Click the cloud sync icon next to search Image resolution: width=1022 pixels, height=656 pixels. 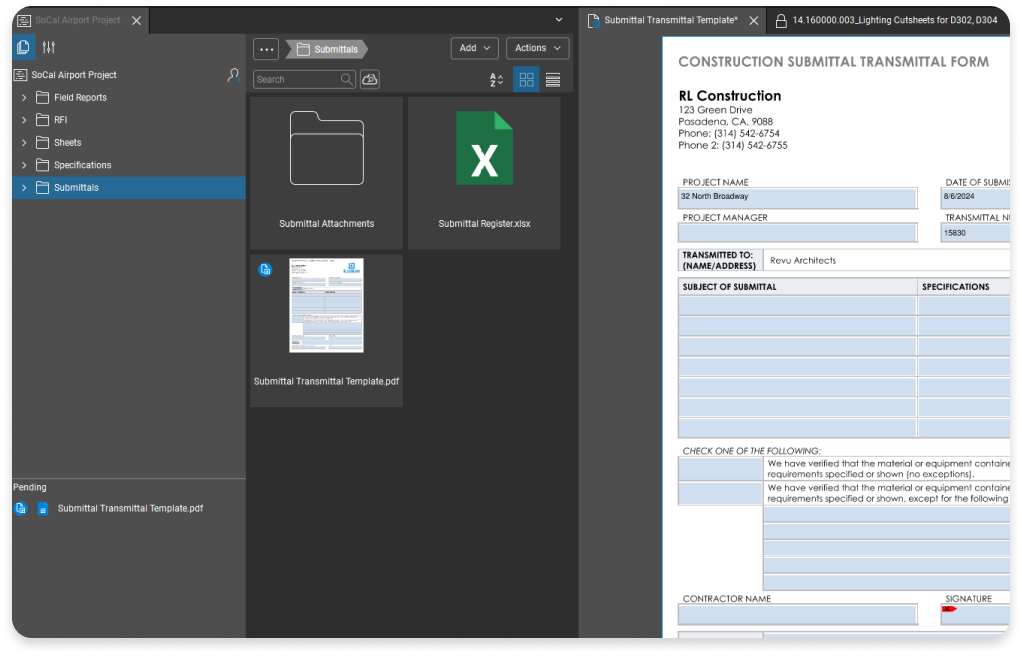[x=370, y=80]
